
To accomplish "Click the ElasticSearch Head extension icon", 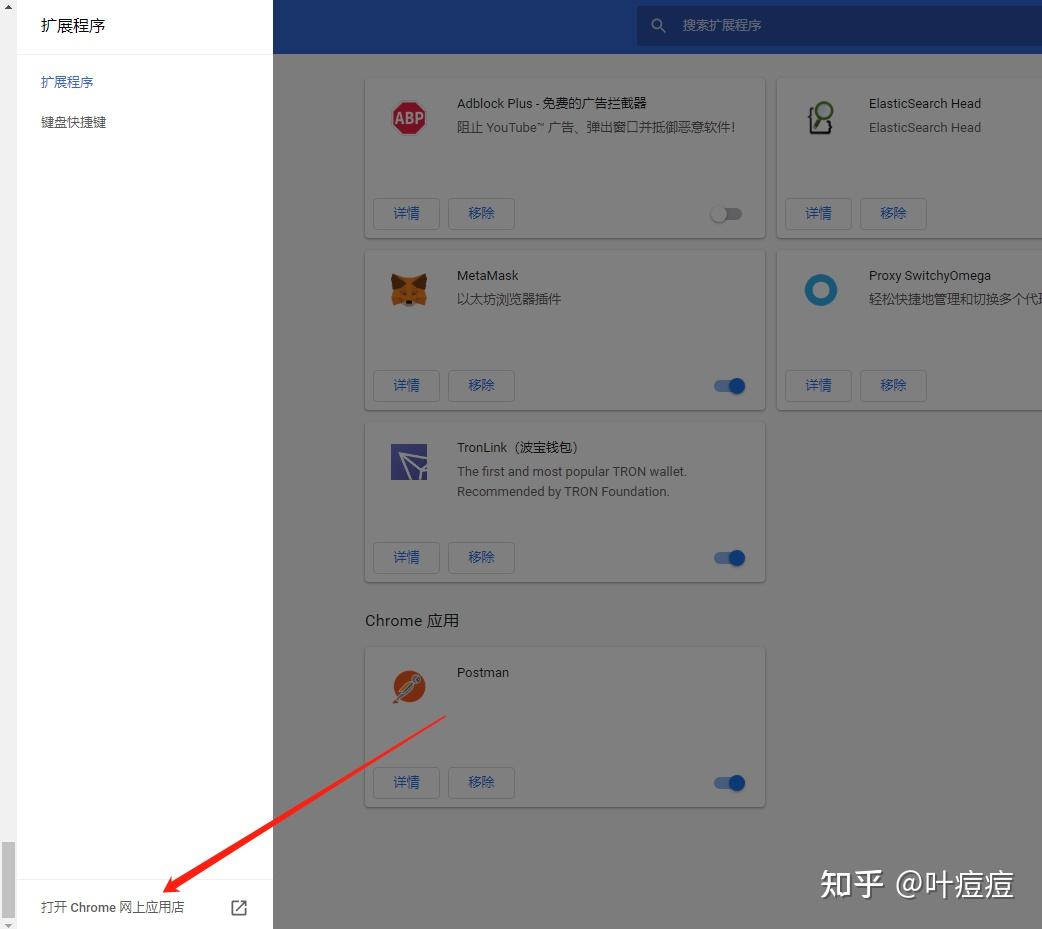I will (x=821, y=118).
